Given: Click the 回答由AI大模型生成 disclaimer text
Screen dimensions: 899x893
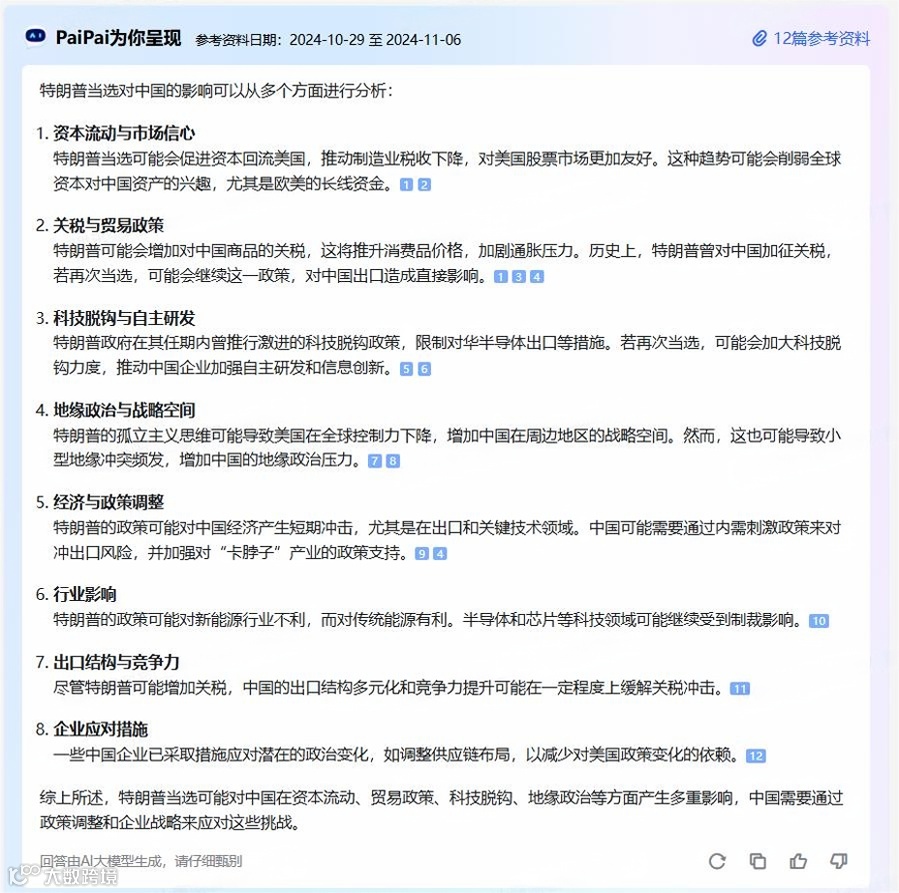Looking at the screenshot, I should coord(140,861).
